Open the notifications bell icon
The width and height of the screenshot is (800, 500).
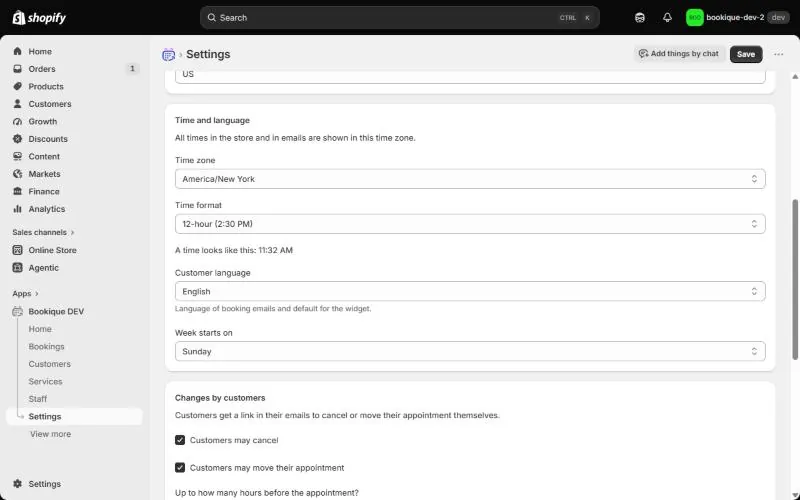(667, 17)
